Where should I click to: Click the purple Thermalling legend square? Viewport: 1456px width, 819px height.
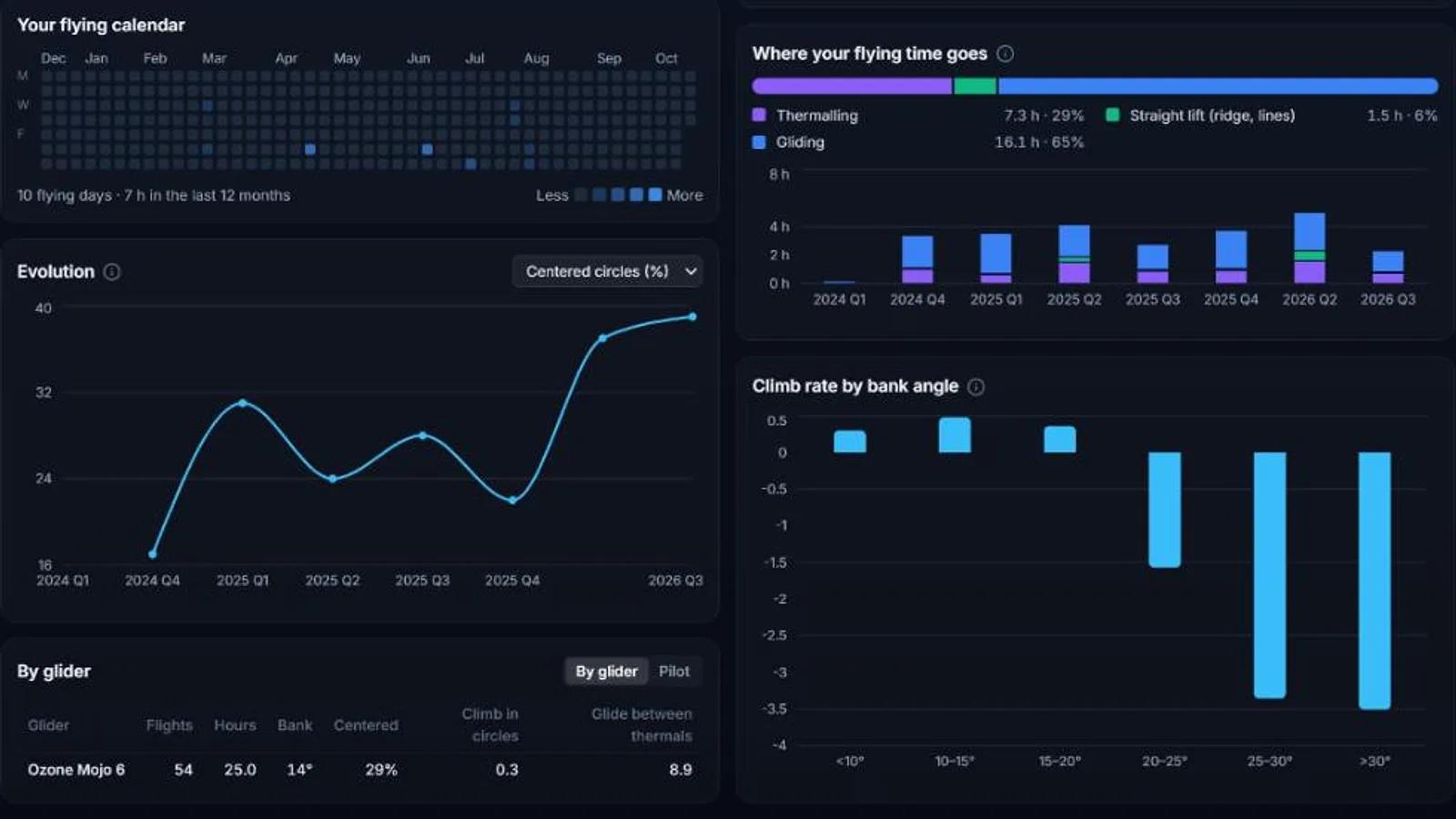point(759,116)
